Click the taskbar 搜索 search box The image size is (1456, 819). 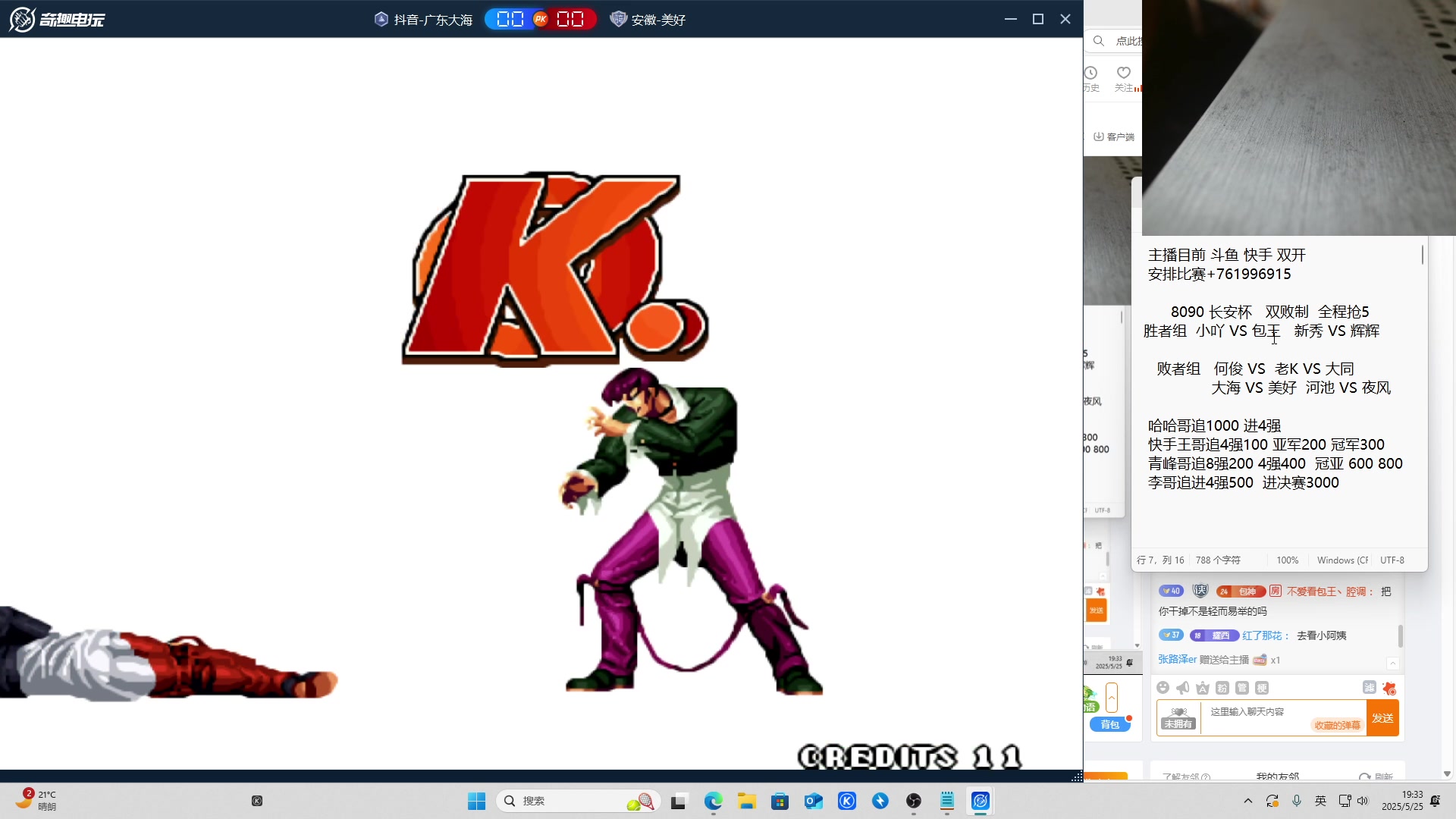pyautogui.click(x=578, y=801)
